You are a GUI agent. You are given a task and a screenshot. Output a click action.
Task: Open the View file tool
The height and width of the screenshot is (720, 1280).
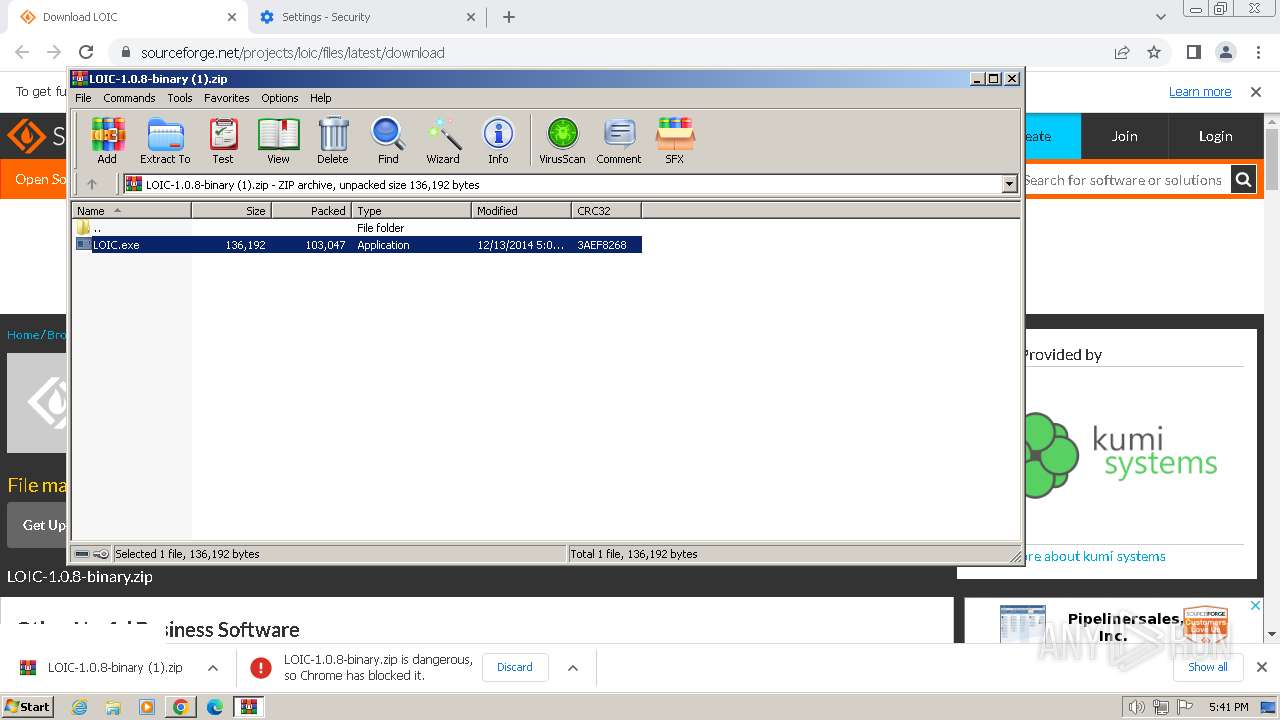pos(278,140)
